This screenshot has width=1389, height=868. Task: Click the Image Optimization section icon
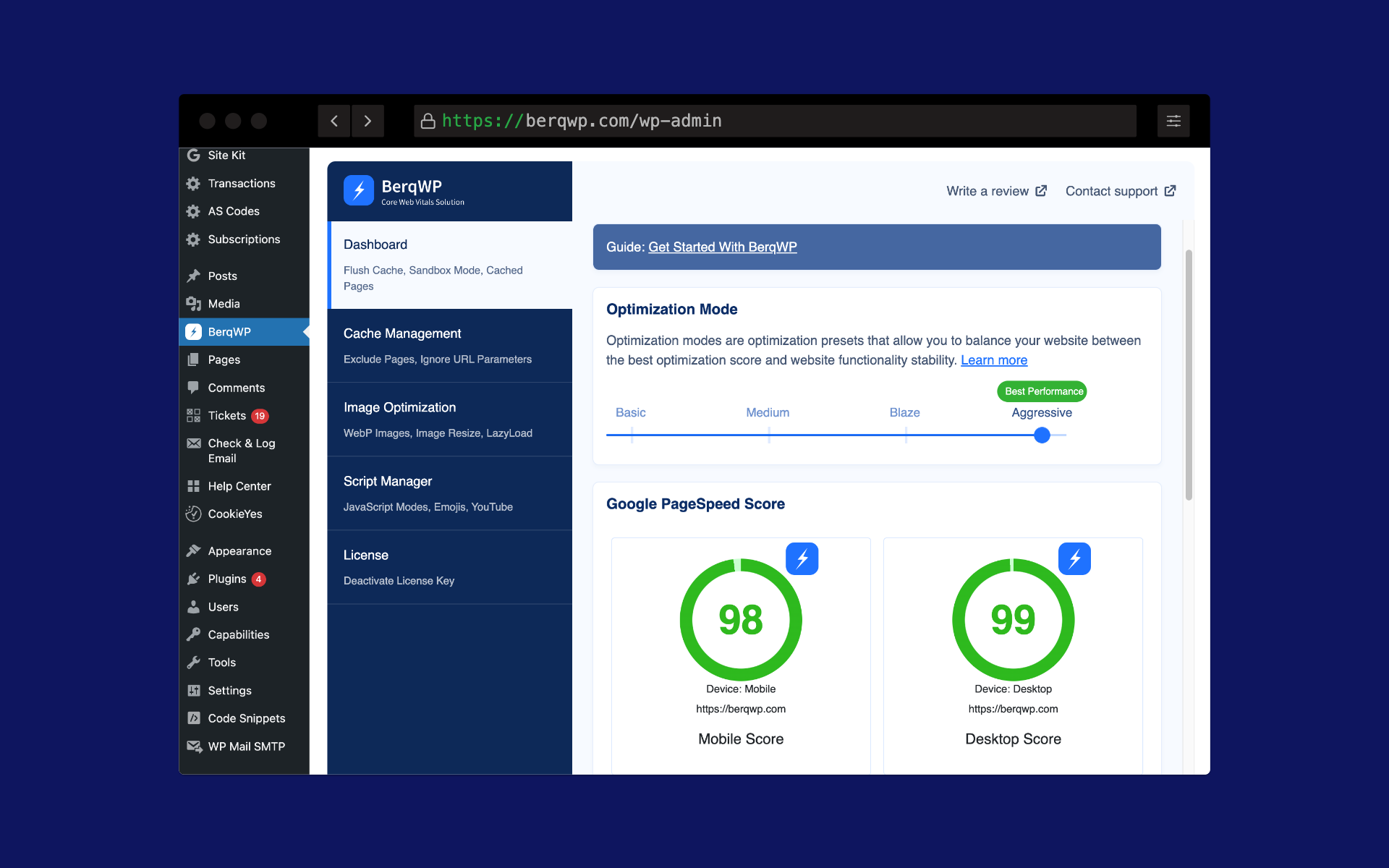click(x=399, y=407)
